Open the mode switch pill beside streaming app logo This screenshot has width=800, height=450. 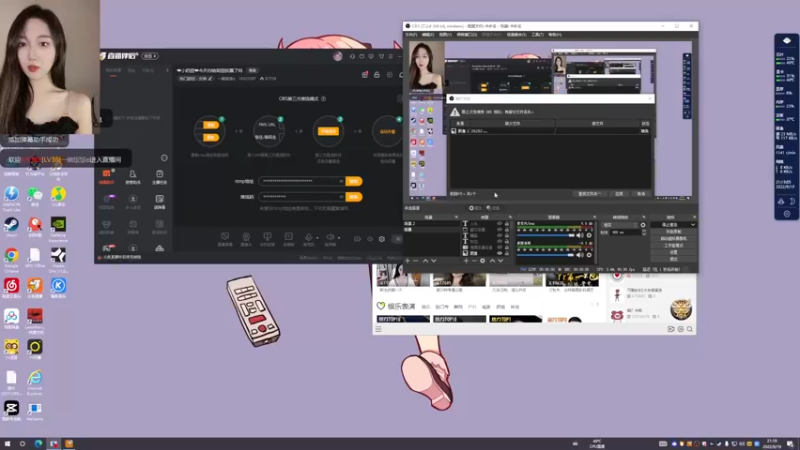[150, 56]
